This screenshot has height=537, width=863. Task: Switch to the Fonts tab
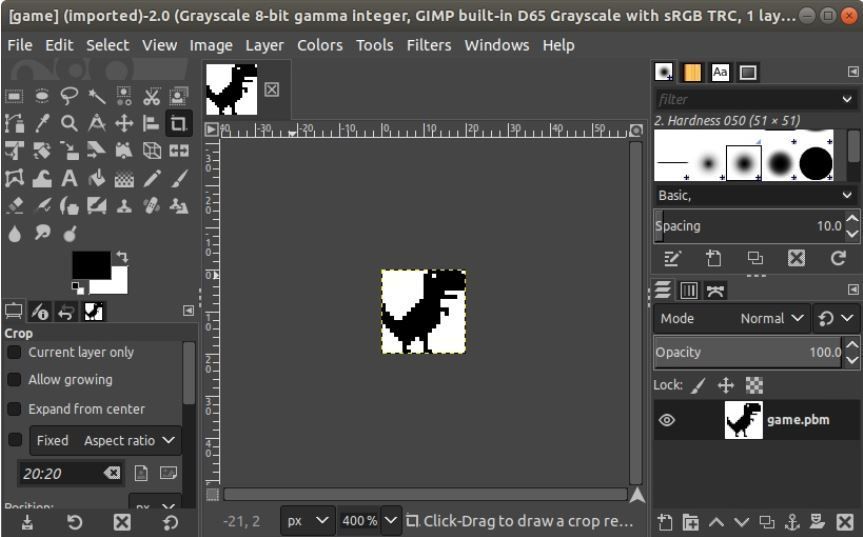click(x=720, y=72)
